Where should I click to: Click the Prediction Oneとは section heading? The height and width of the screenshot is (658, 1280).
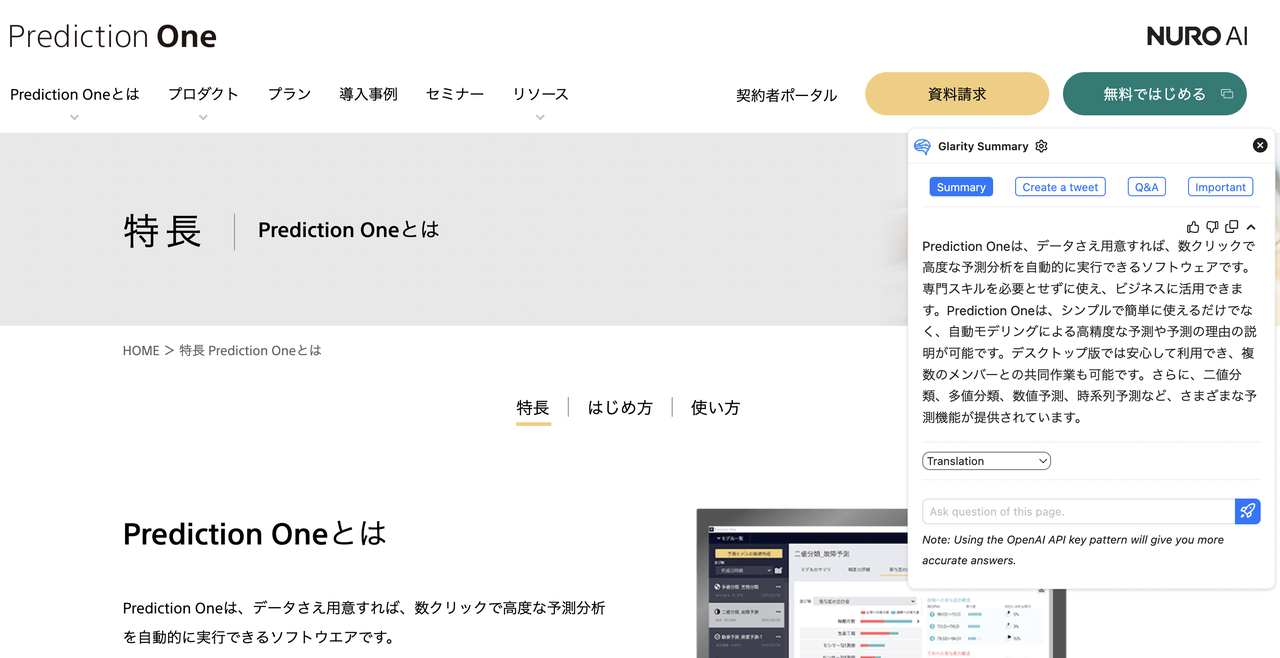[255, 534]
